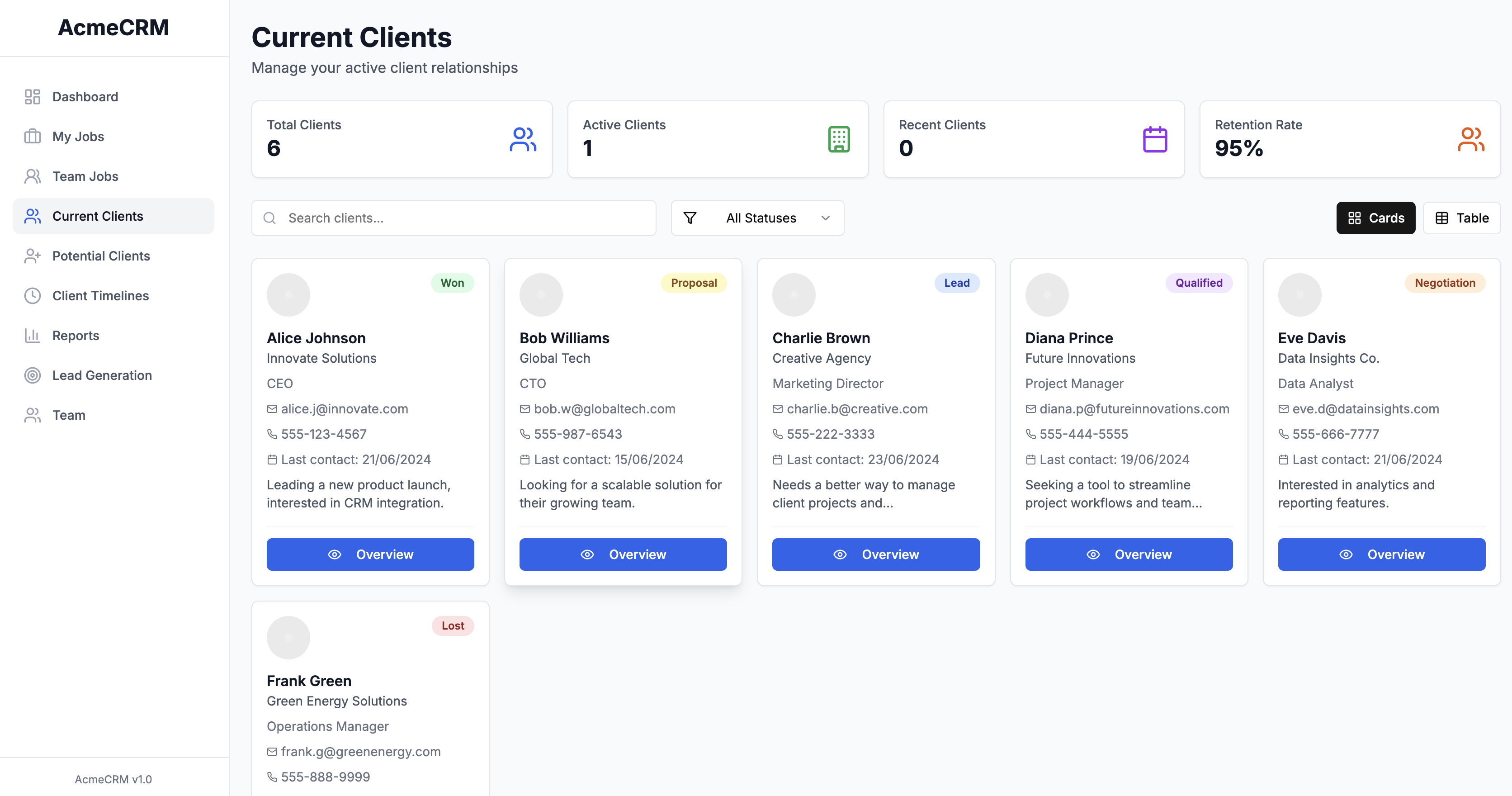This screenshot has height=796, width=1512.
Task: Open Lead Generation page
Action: click(x=113, y=376)
